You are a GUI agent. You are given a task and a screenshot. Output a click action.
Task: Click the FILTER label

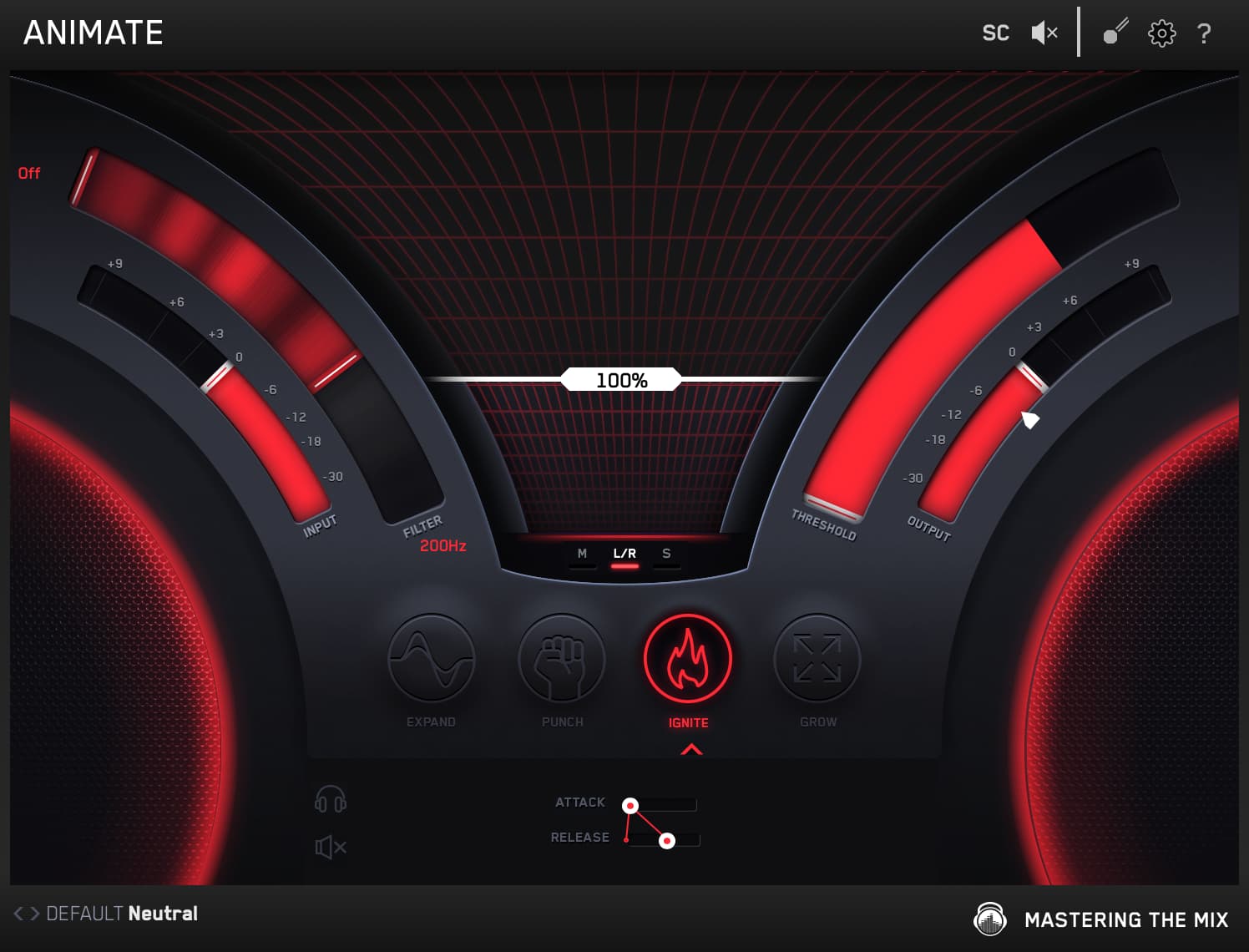click(x=422, y=526)
